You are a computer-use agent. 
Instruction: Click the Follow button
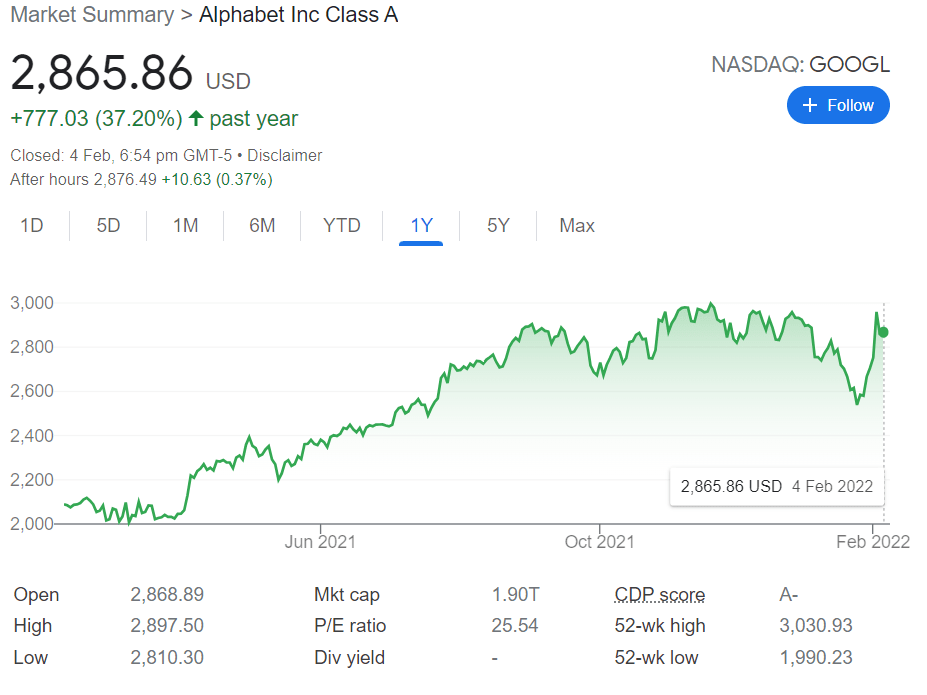[x=838, y=105]
